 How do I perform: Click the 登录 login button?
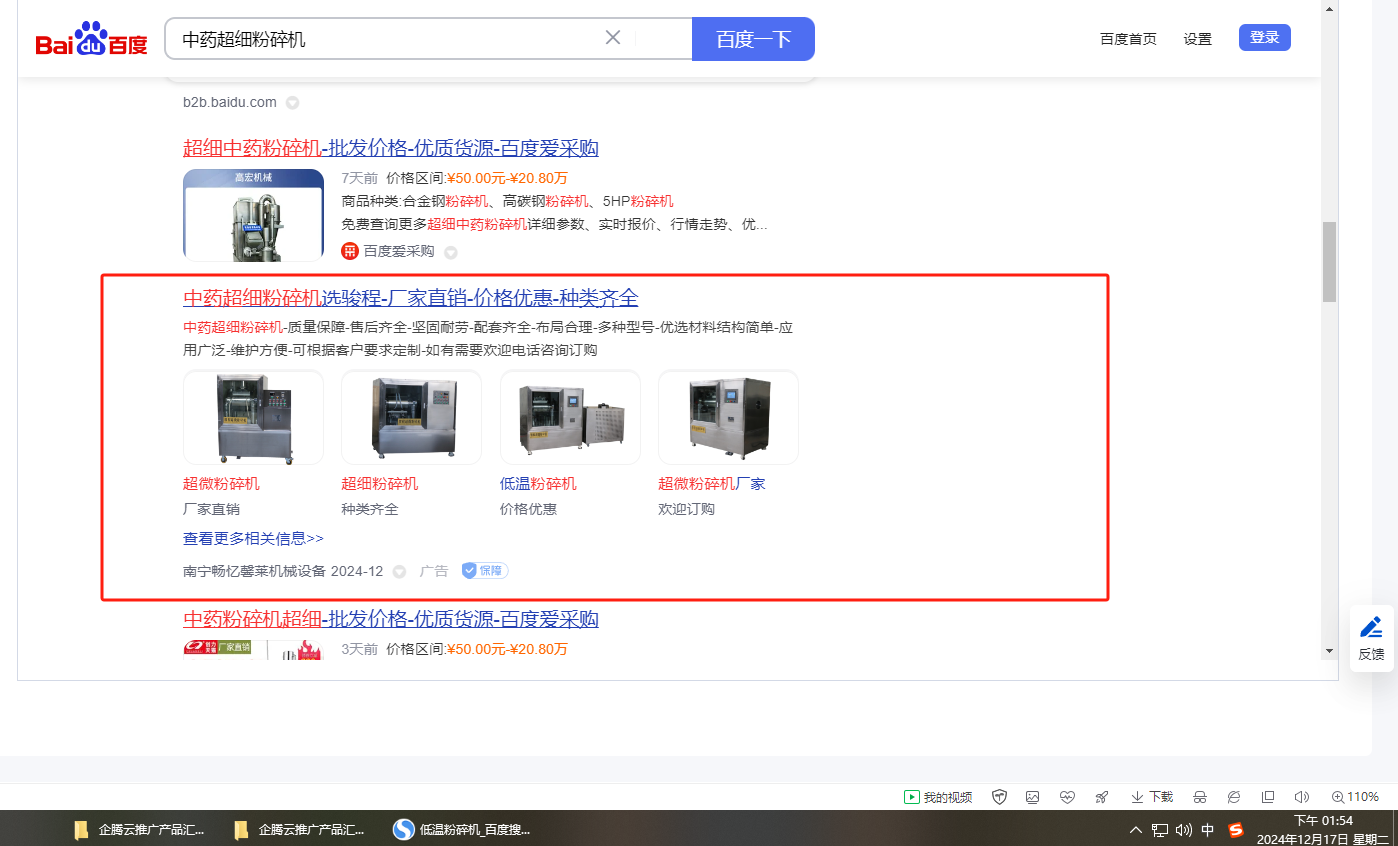click(1265, 38)
